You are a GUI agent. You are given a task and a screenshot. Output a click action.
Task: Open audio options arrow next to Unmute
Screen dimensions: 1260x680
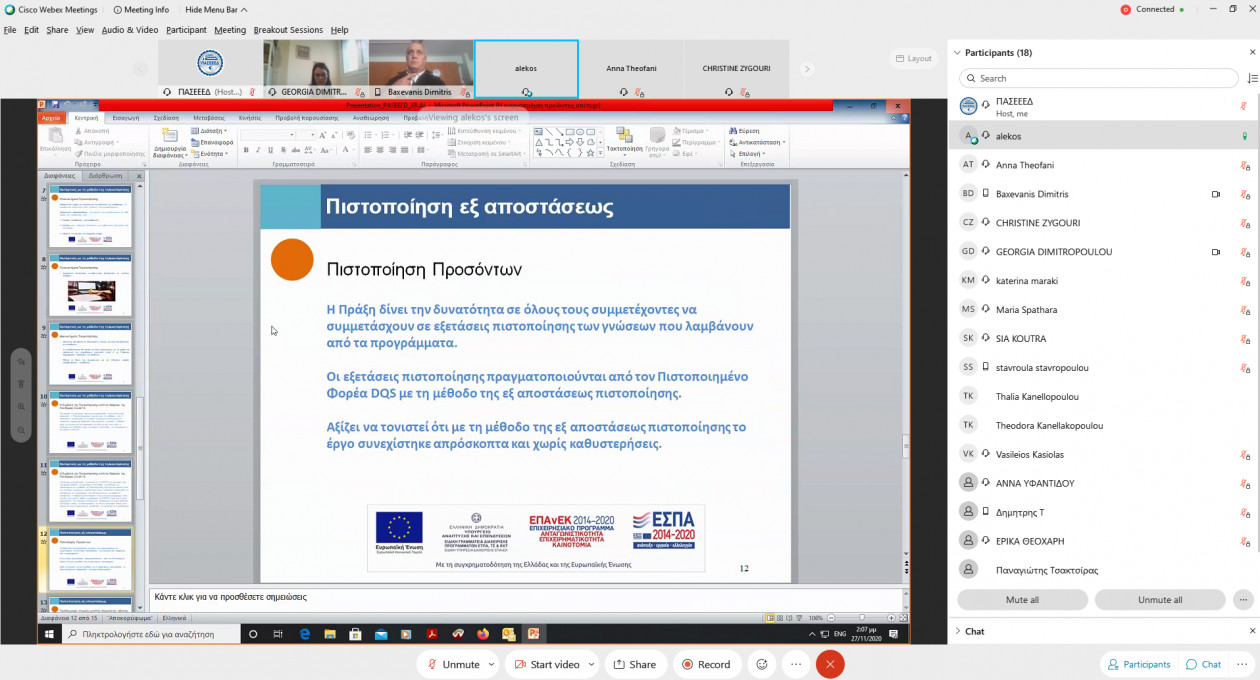pos(491,664)
